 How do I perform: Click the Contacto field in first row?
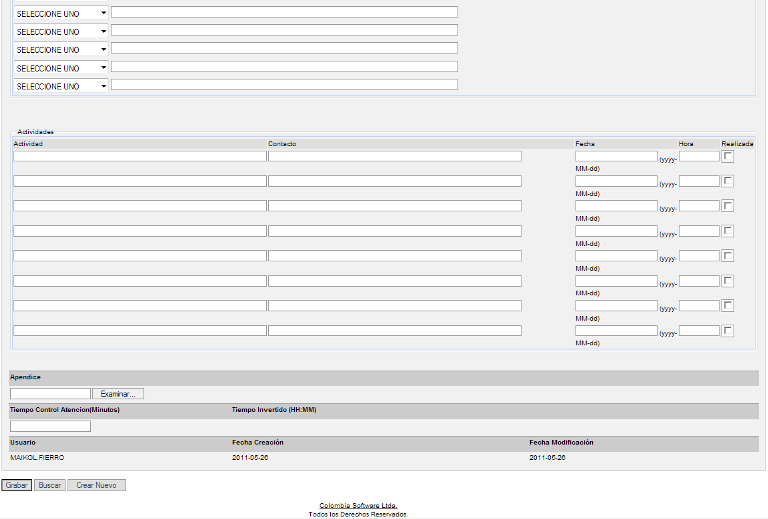394,156
